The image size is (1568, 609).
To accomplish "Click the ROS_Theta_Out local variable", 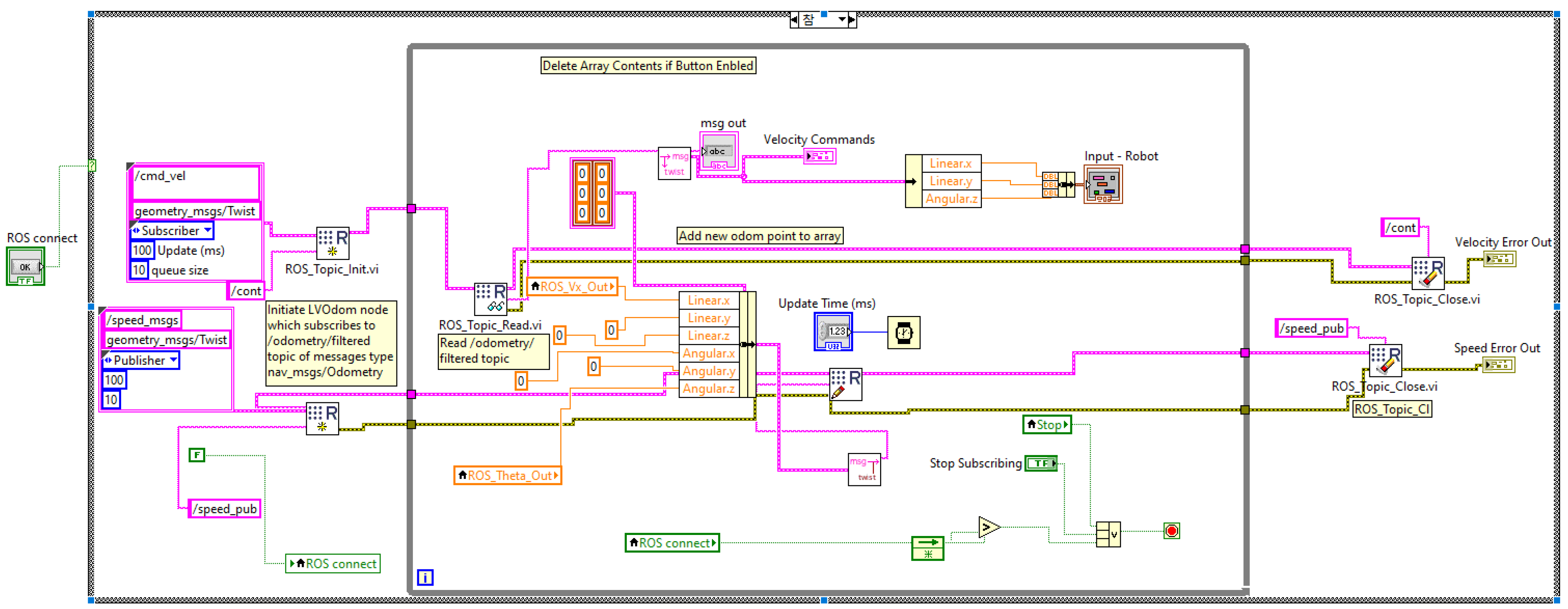I will (x=507, y=475).
